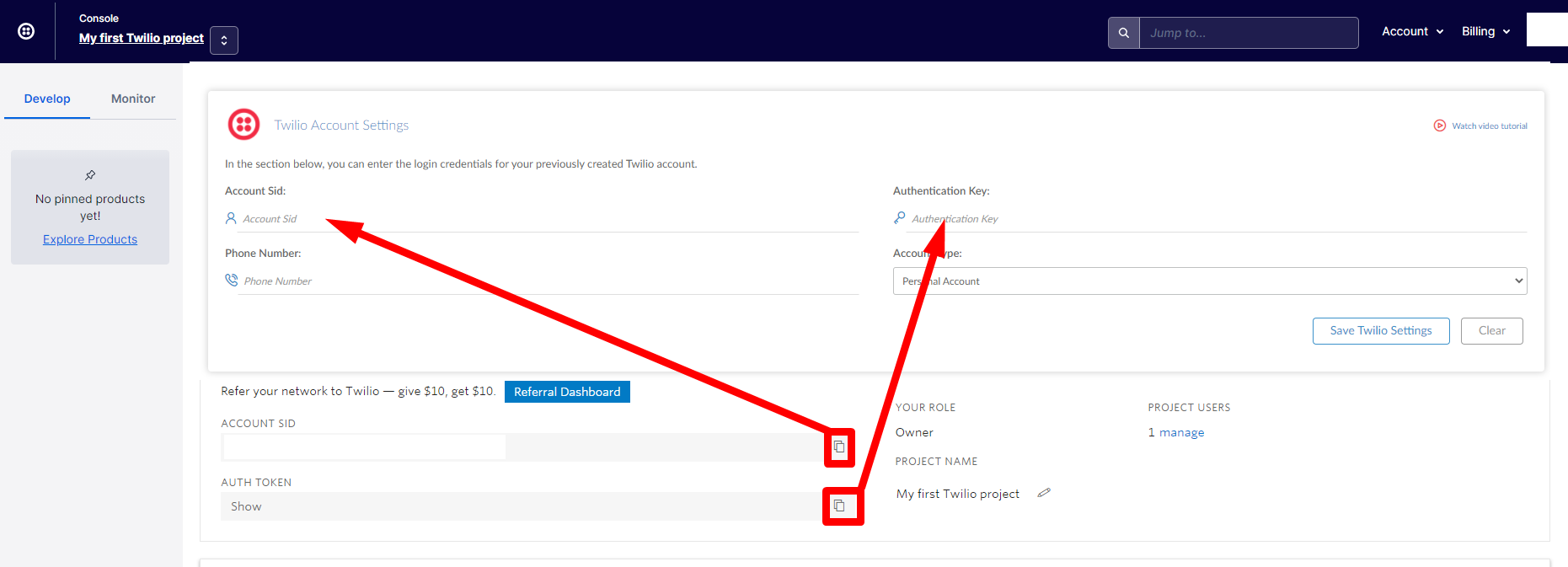The width and height of the screenshot is (1568, 567).
Task: Click the manage project users link
Action: pyautogui.click(x=1182, y=433)
